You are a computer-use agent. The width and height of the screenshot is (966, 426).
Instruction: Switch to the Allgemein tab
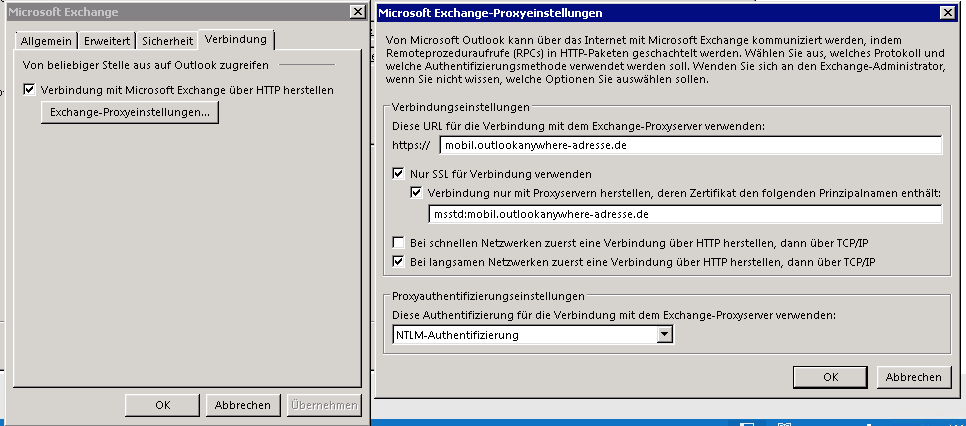coord(46,41)
